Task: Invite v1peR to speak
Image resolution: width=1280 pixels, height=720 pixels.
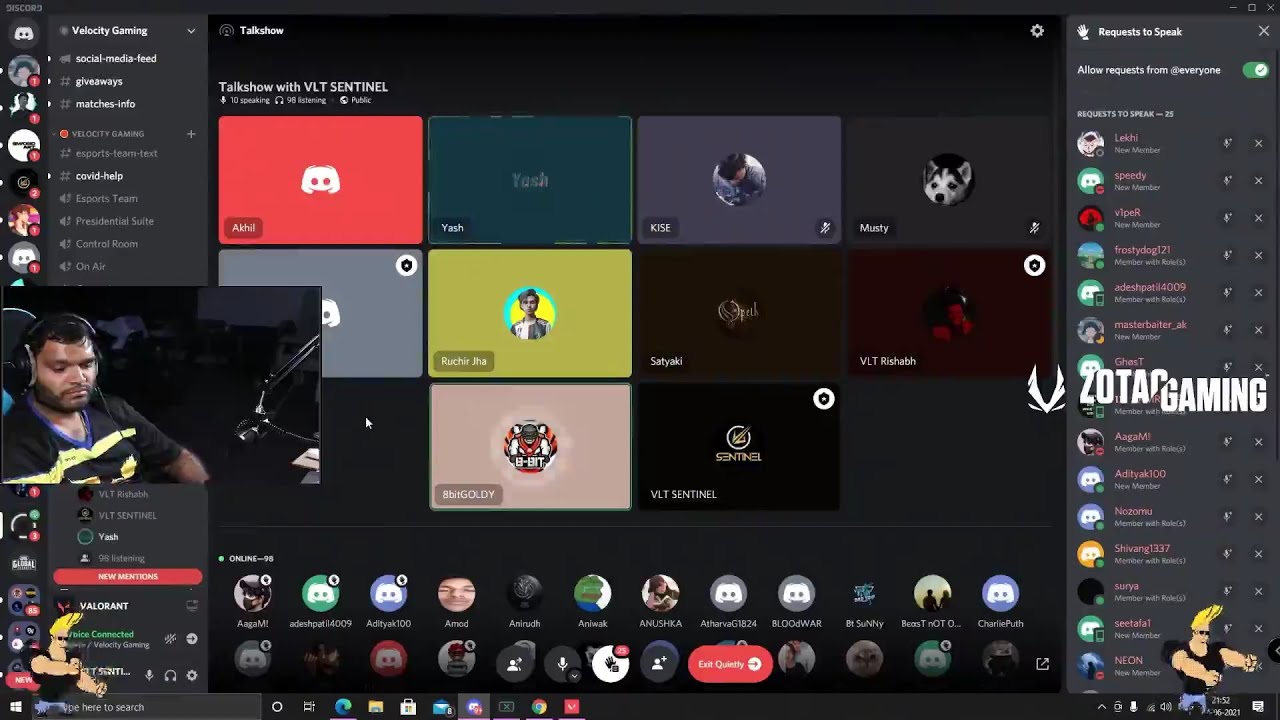Action: (1227, 218)
